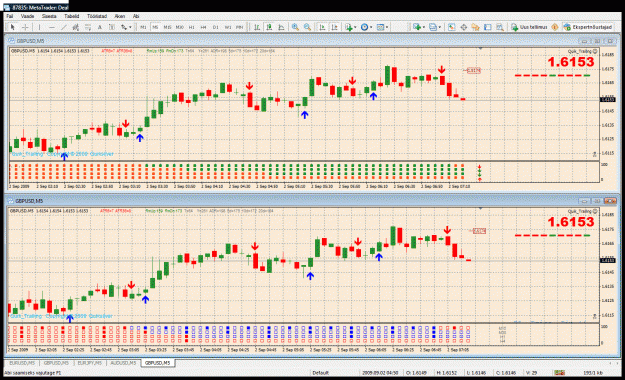This screenshot has width=625, height=380.
Task: Zoom out of the chart
Action: [x=307, y=27]
